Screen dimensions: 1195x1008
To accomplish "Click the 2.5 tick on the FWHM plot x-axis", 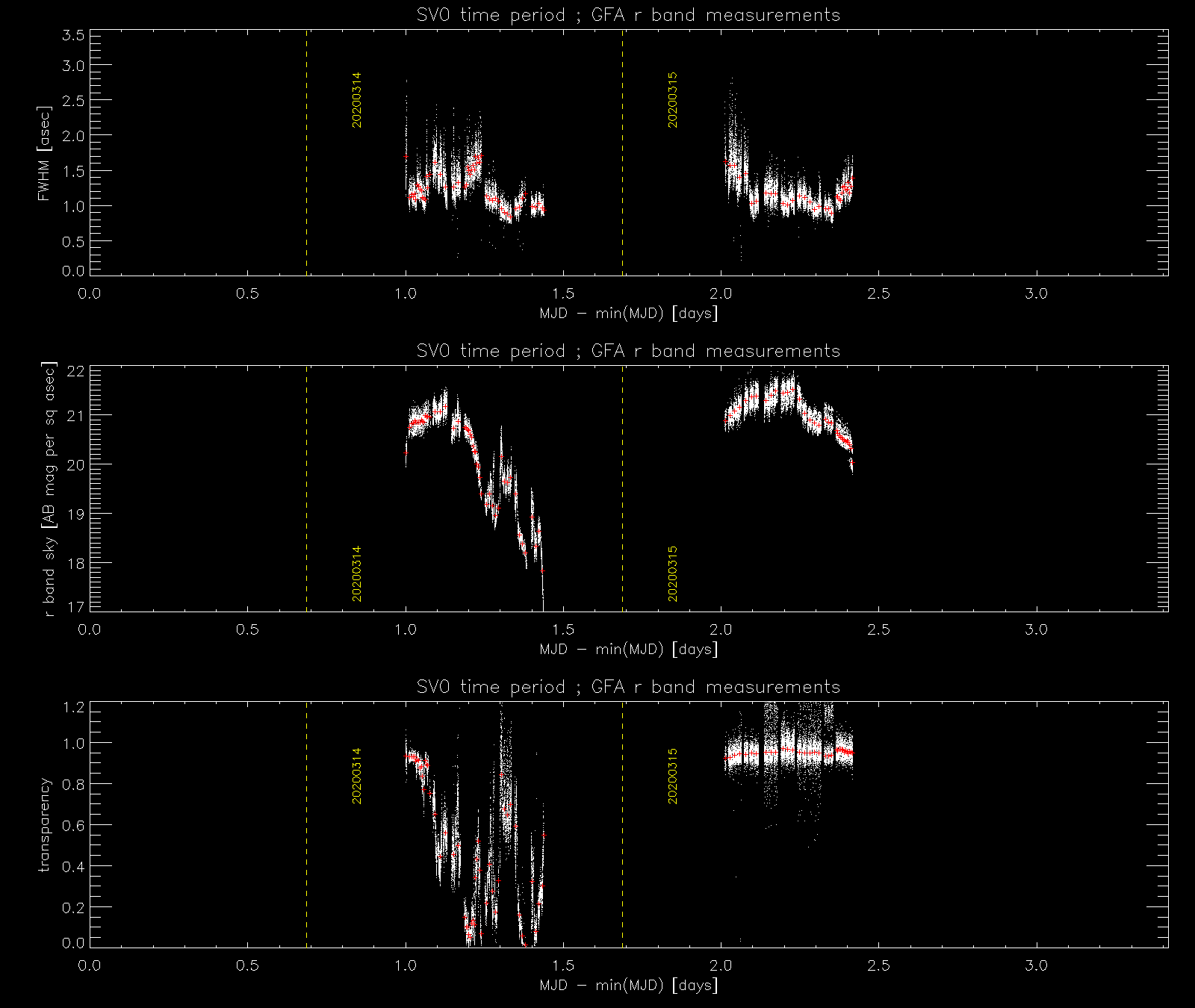I will point(879,294).
